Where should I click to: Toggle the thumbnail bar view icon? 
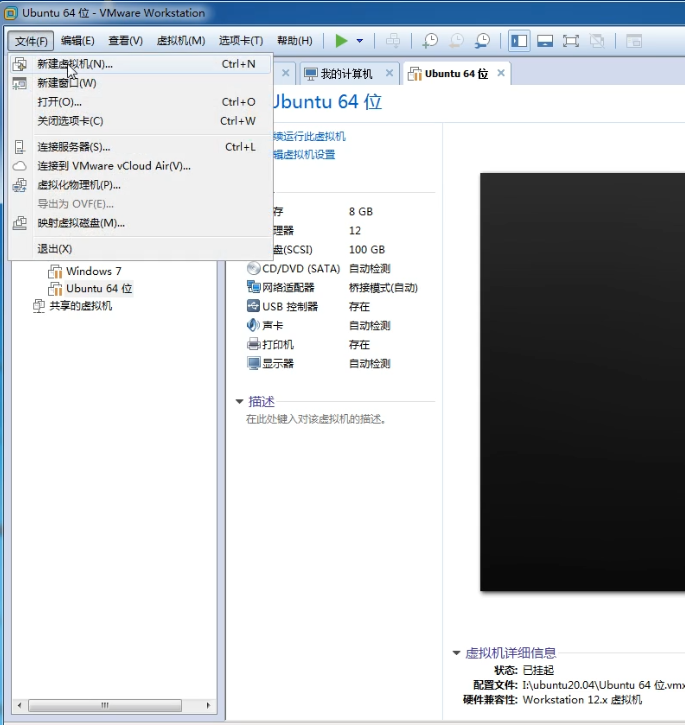(545, 41)
